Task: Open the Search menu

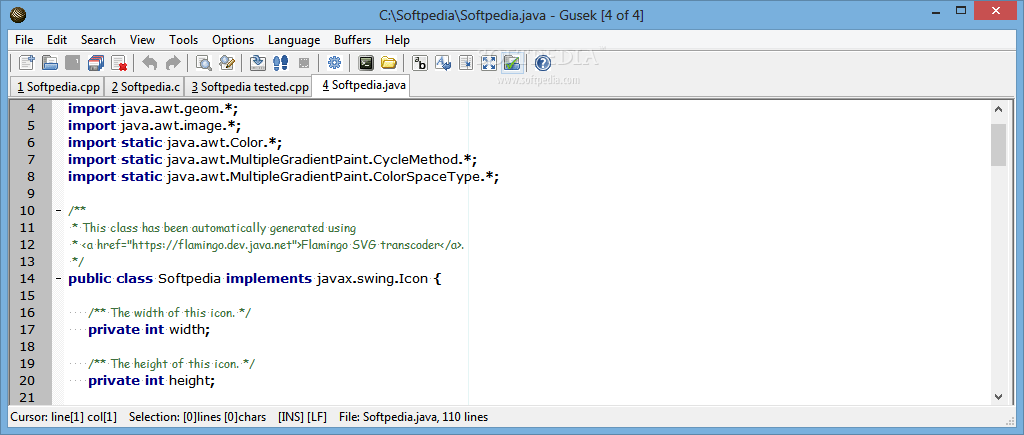Action: click(99, 40)
